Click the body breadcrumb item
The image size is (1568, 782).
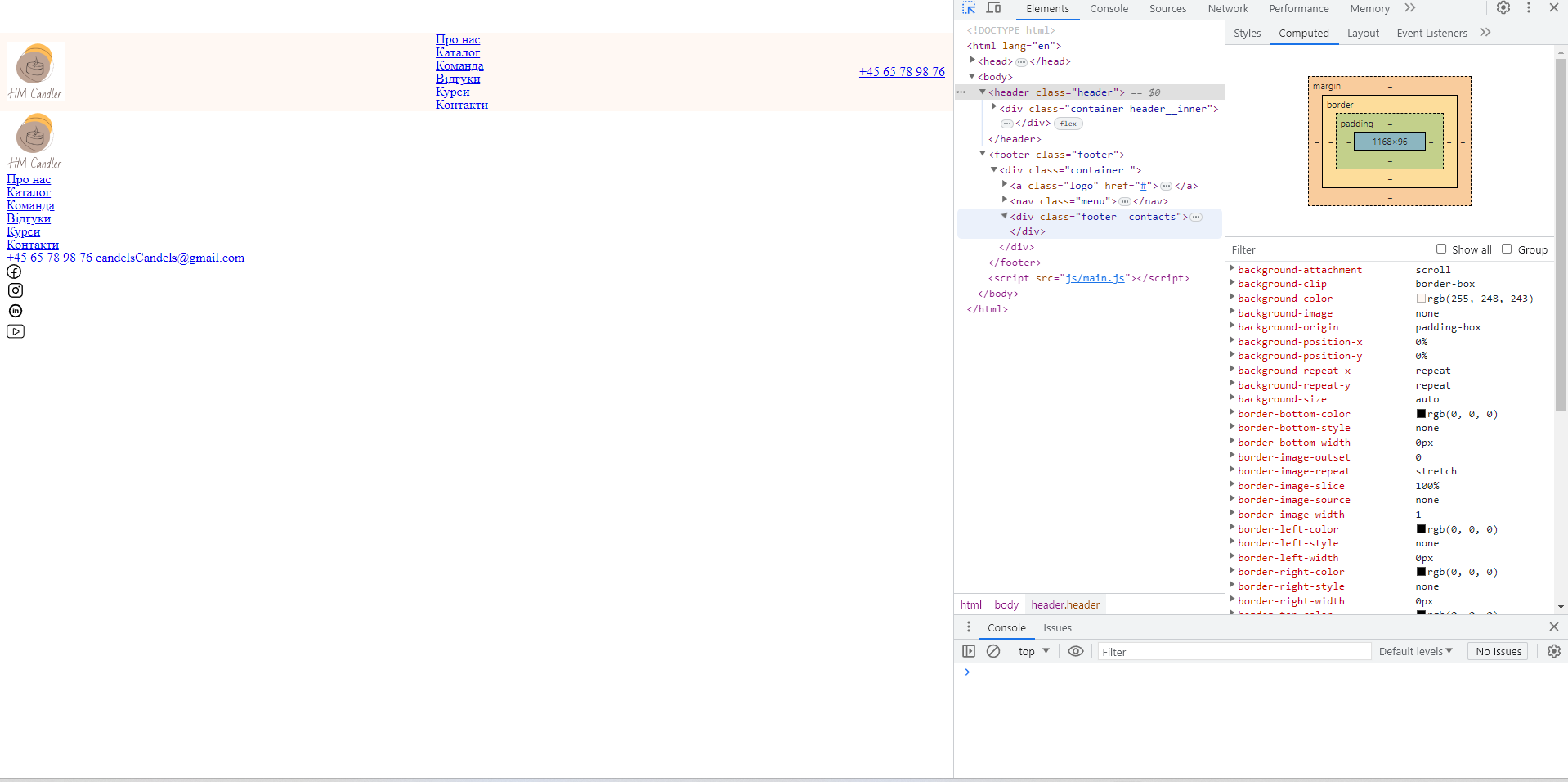click(x=1006, y=604)
